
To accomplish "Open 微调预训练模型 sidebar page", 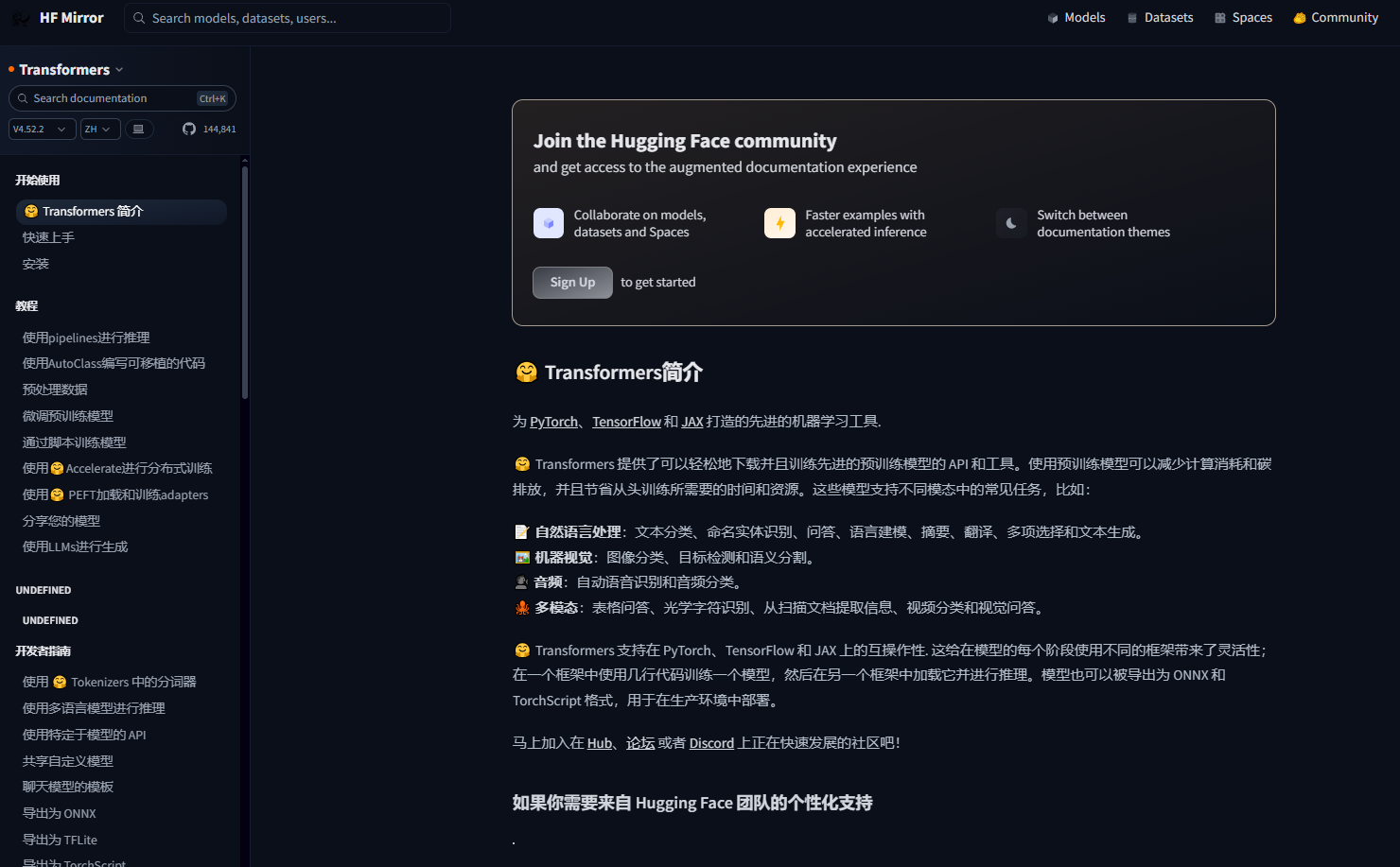I will click(68, 416).
